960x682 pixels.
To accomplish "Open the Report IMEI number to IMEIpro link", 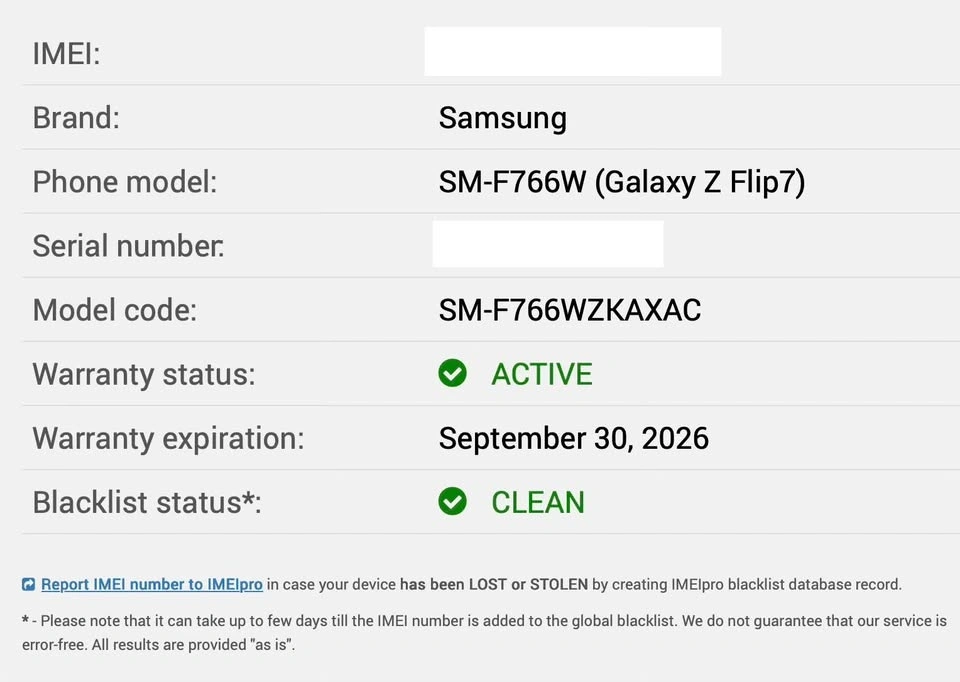I will (152, 584).
